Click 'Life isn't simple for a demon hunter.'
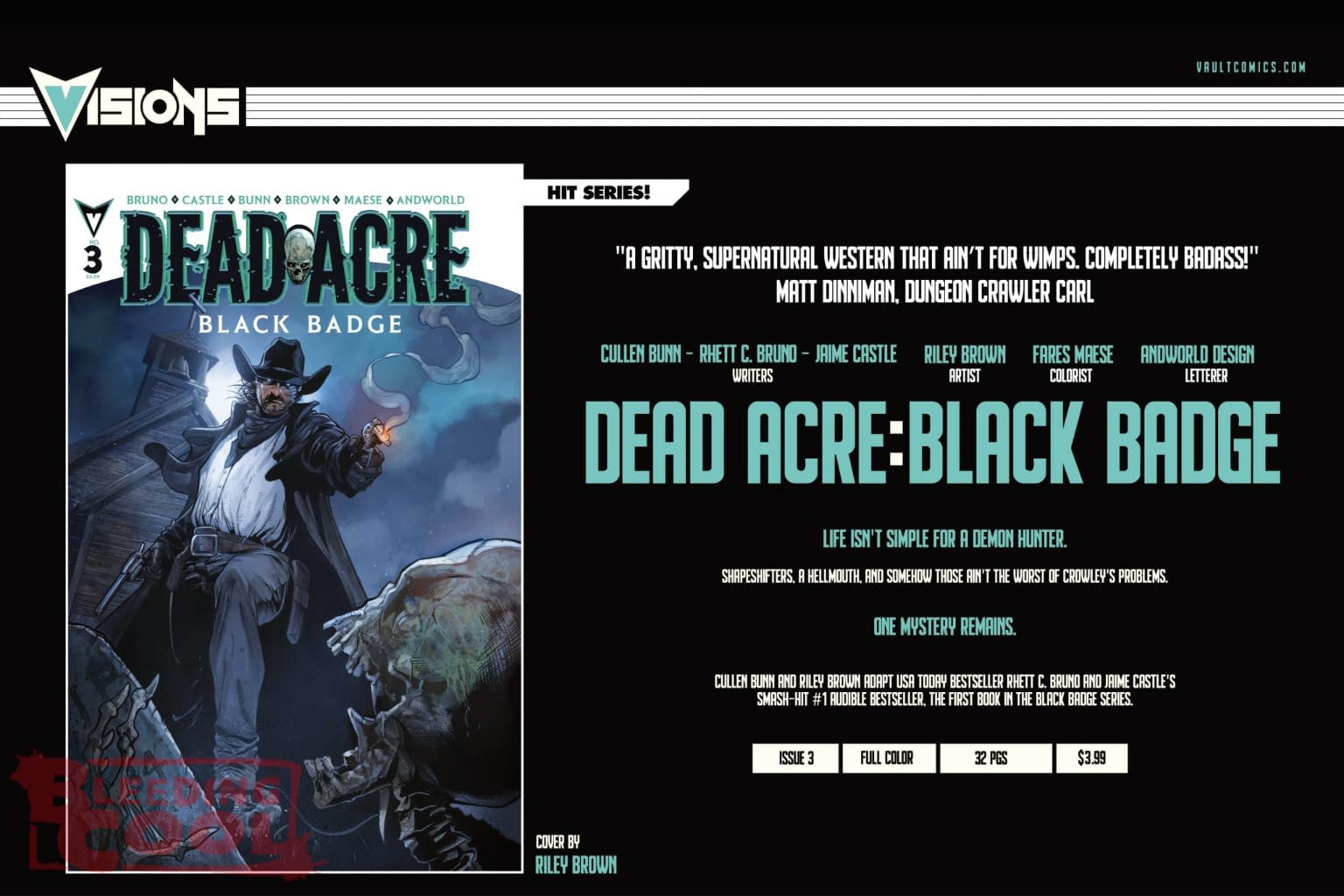1344x896 pixels. (944, 539)
